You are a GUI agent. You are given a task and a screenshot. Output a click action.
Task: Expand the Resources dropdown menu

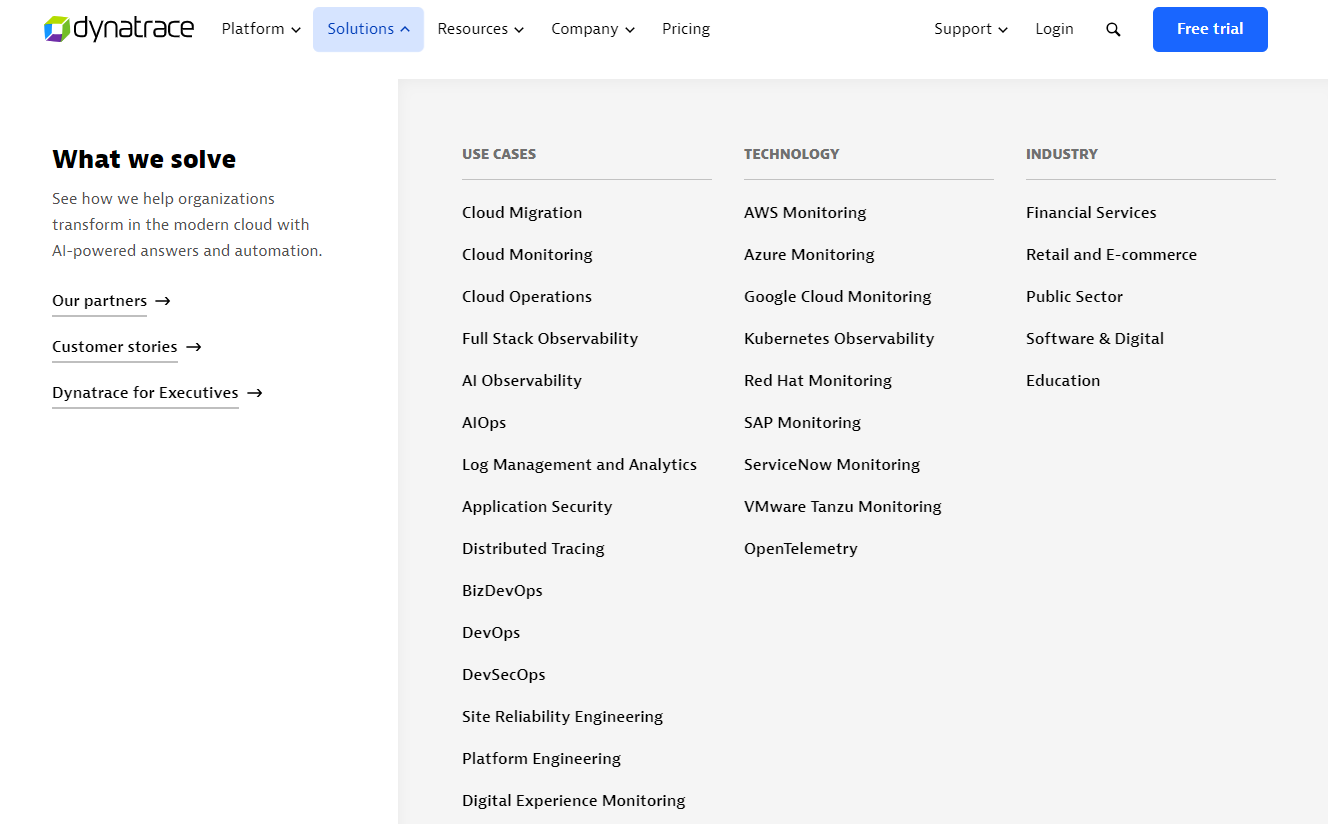(x=480, y=29)
